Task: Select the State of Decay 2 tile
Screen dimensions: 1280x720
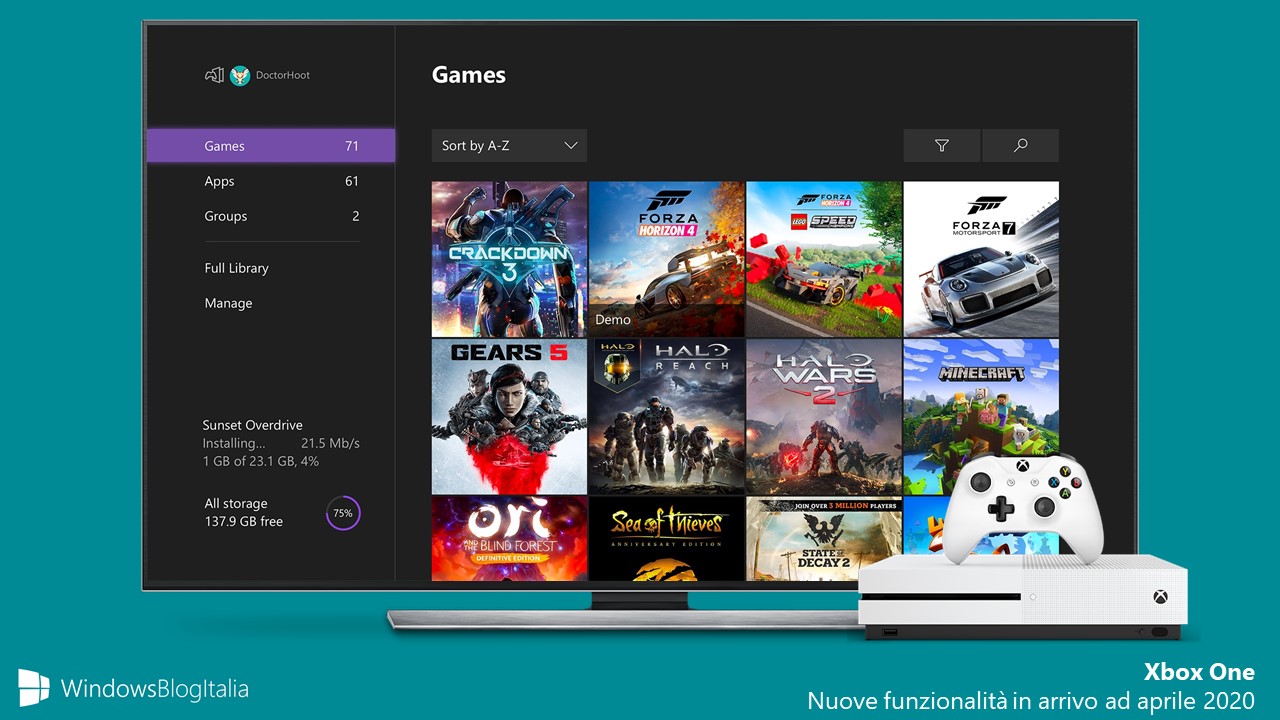Action: (824, 538)
